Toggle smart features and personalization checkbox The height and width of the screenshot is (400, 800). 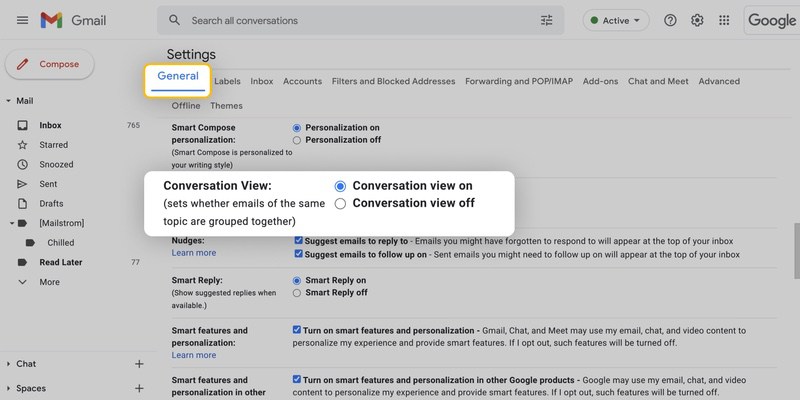[x=296, y=330]
